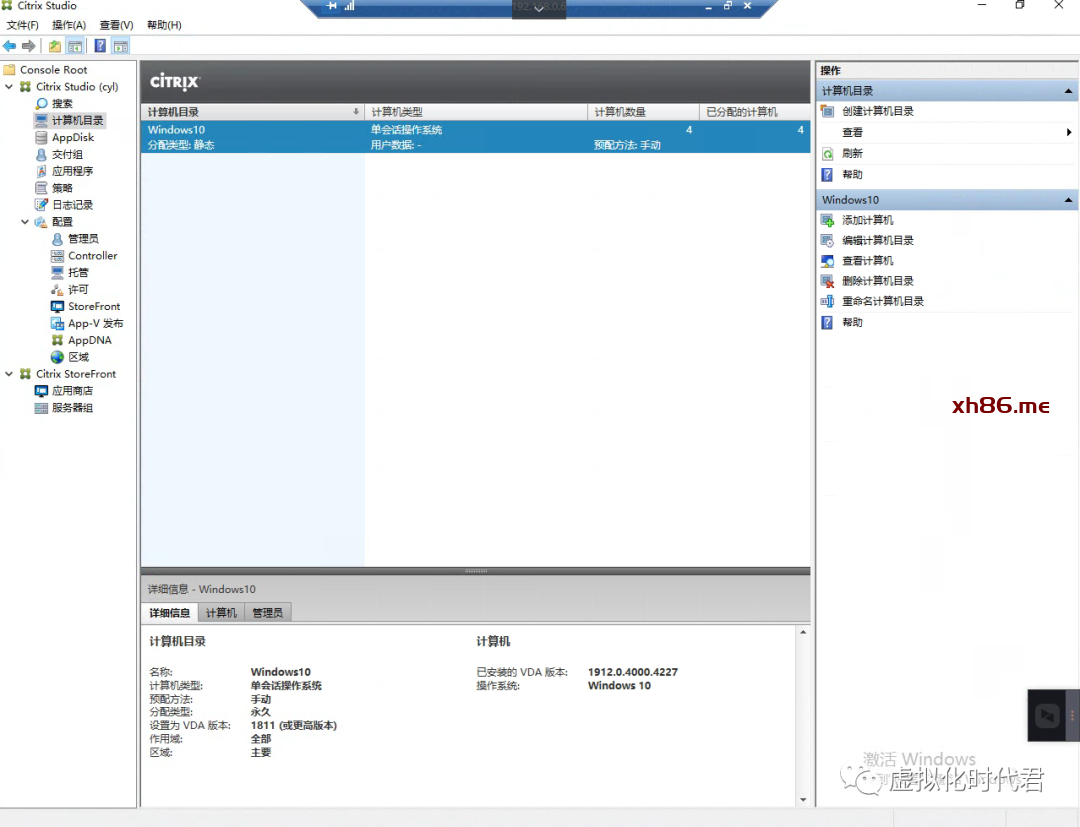Select the 日志记录 node icon
Screen dimensions: 1080x827
pos(41,205)
